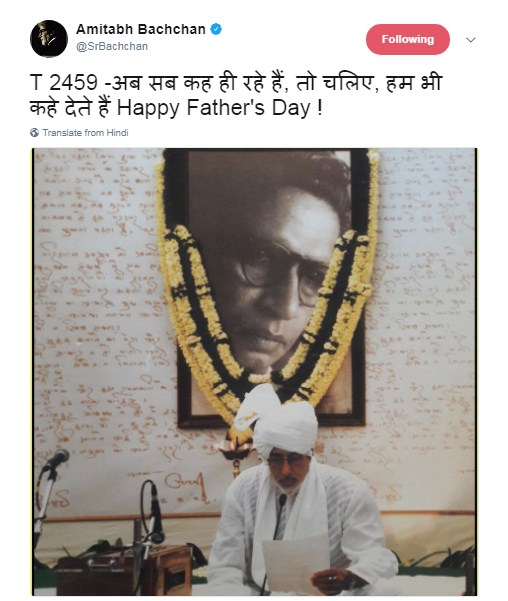
Task: Click Translate from Hindi
Action: point(85,133)
